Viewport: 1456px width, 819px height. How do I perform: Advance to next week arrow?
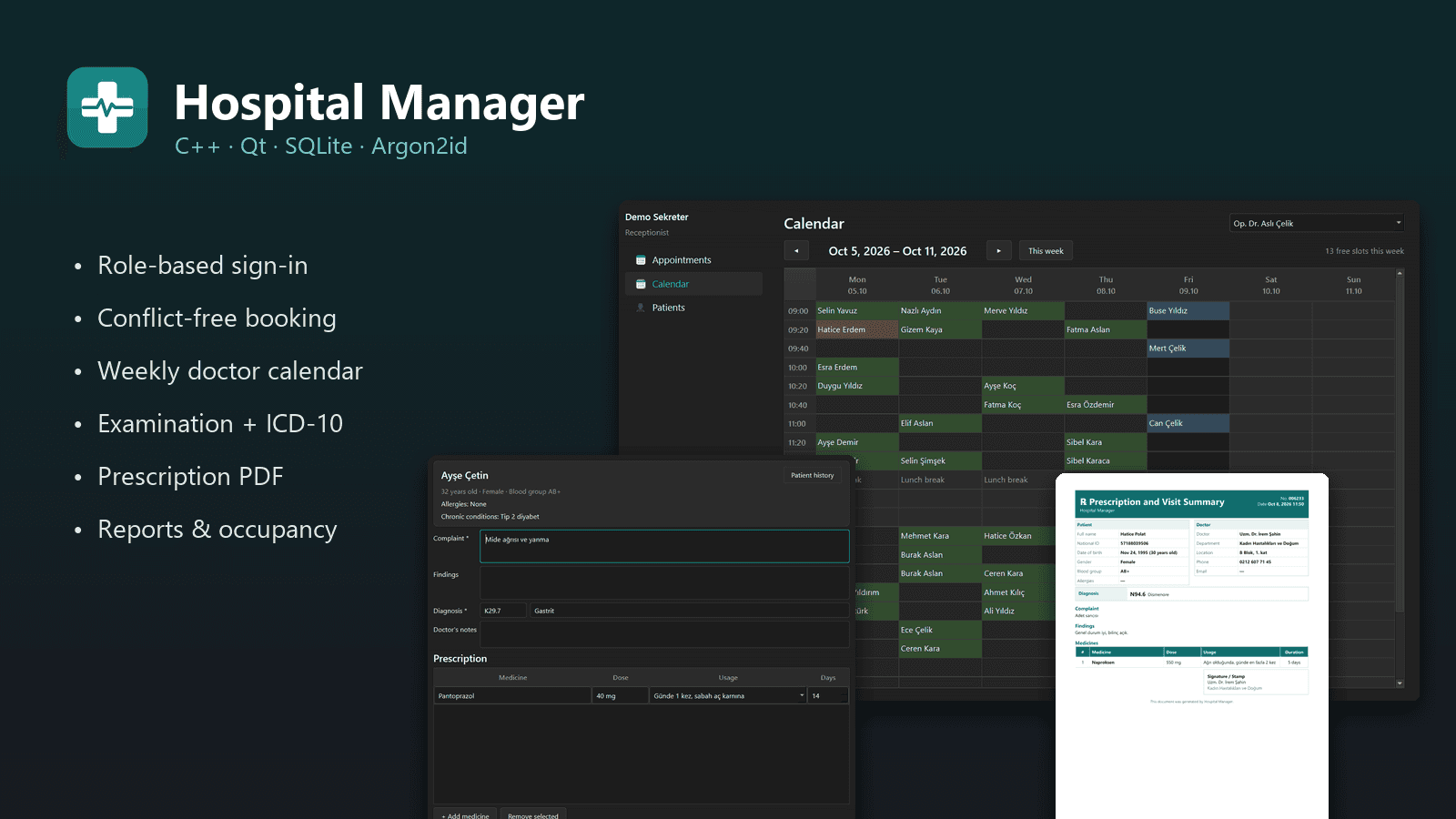[x=998, y=251]
